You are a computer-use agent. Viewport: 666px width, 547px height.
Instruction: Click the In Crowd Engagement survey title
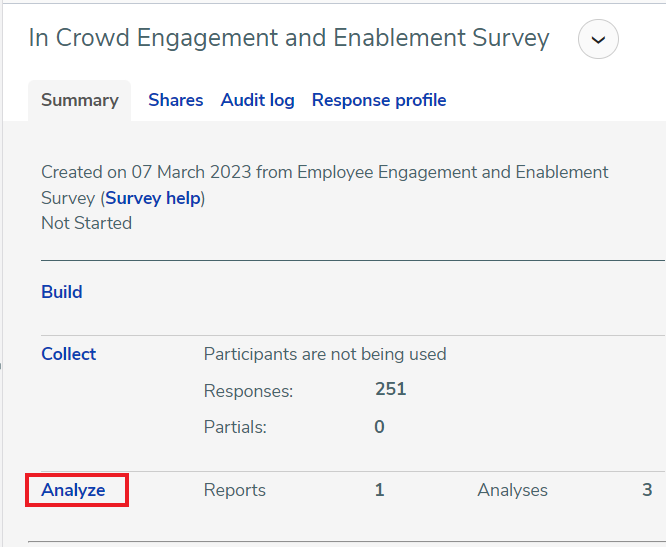coord(289,38)
